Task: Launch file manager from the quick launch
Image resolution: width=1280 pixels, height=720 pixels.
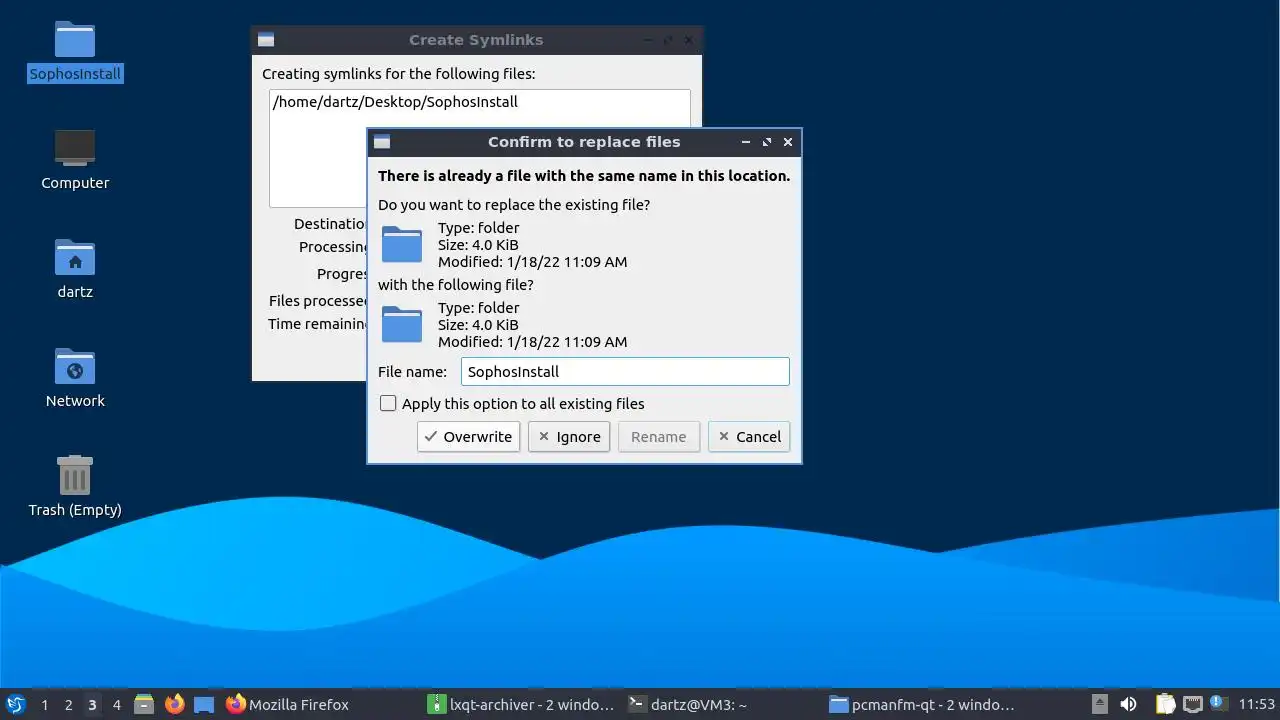Action: (x=144, y=704)
